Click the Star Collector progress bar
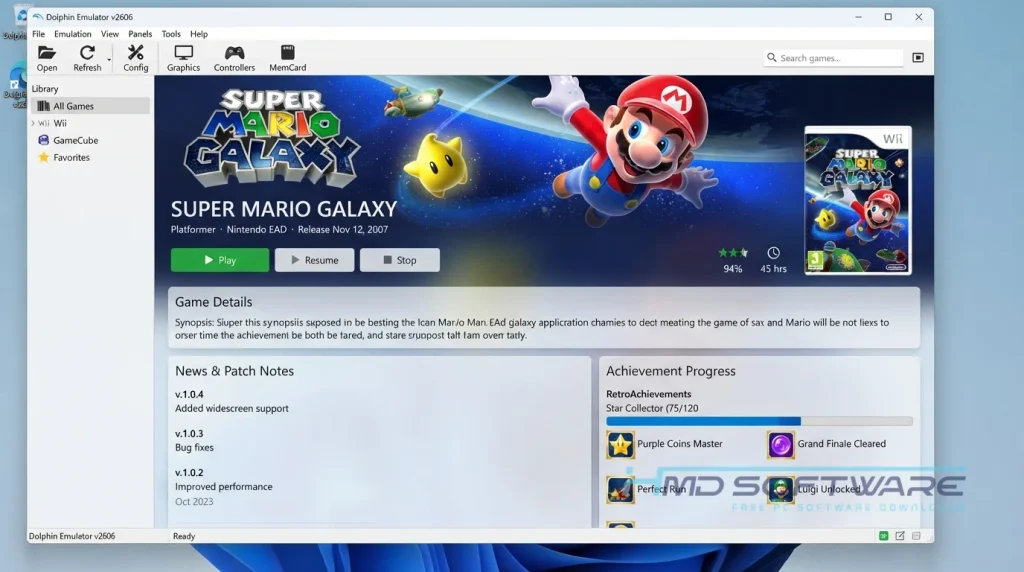Image resolution: width=1024 pixels, height=572 pixels. click(x=759, y=421)
